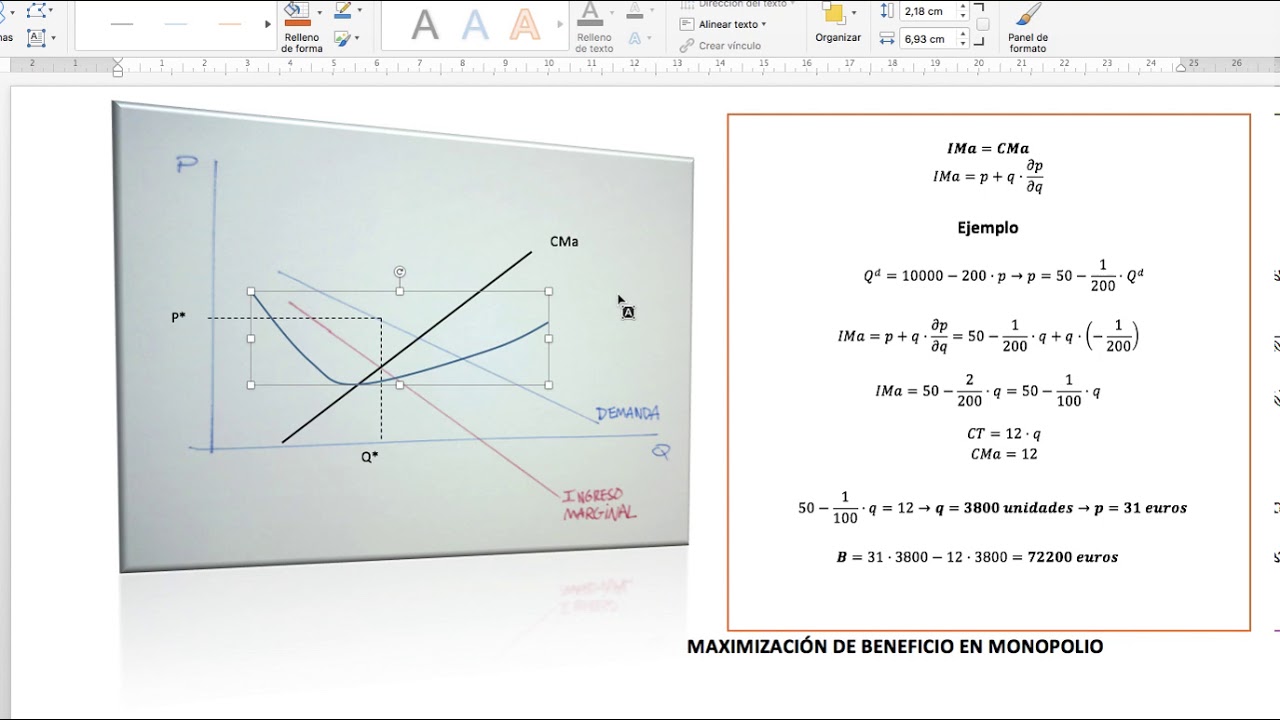Increase height with the up stepper
Image resolution: width=1280 pixels, height=720 pixels.
(x=963, y=7)
